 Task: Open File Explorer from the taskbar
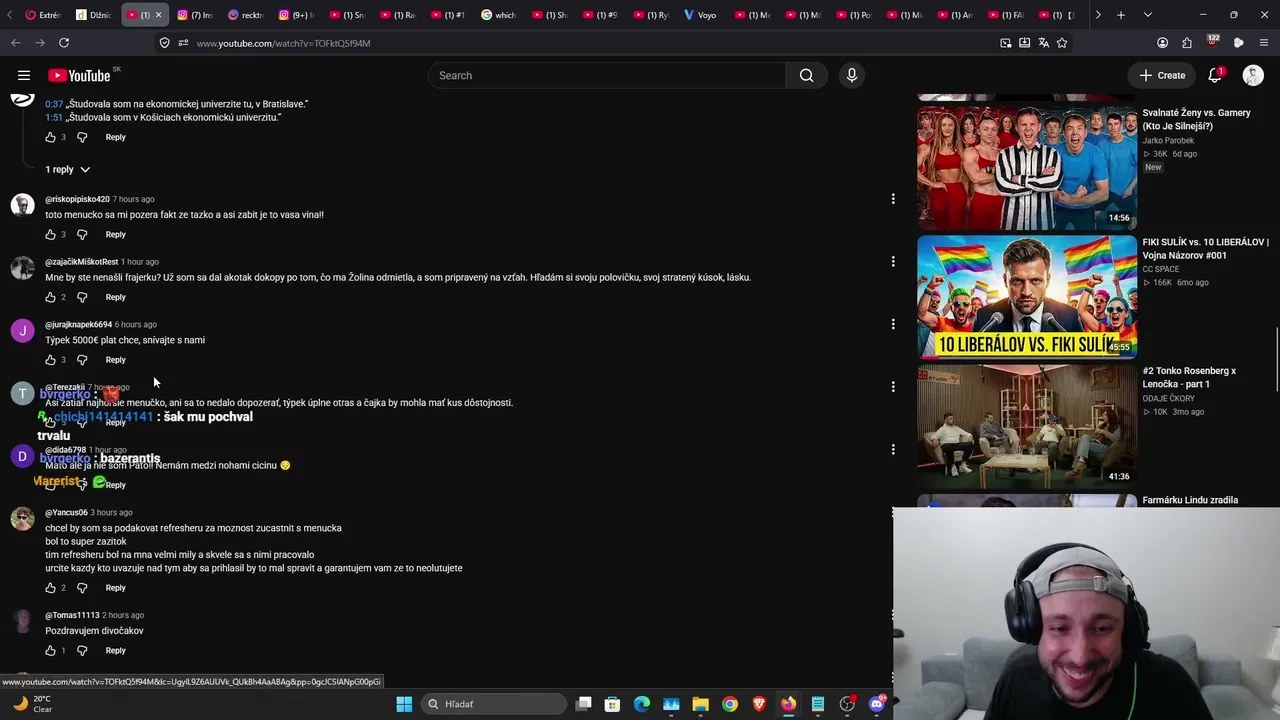(x=700, y=704)
